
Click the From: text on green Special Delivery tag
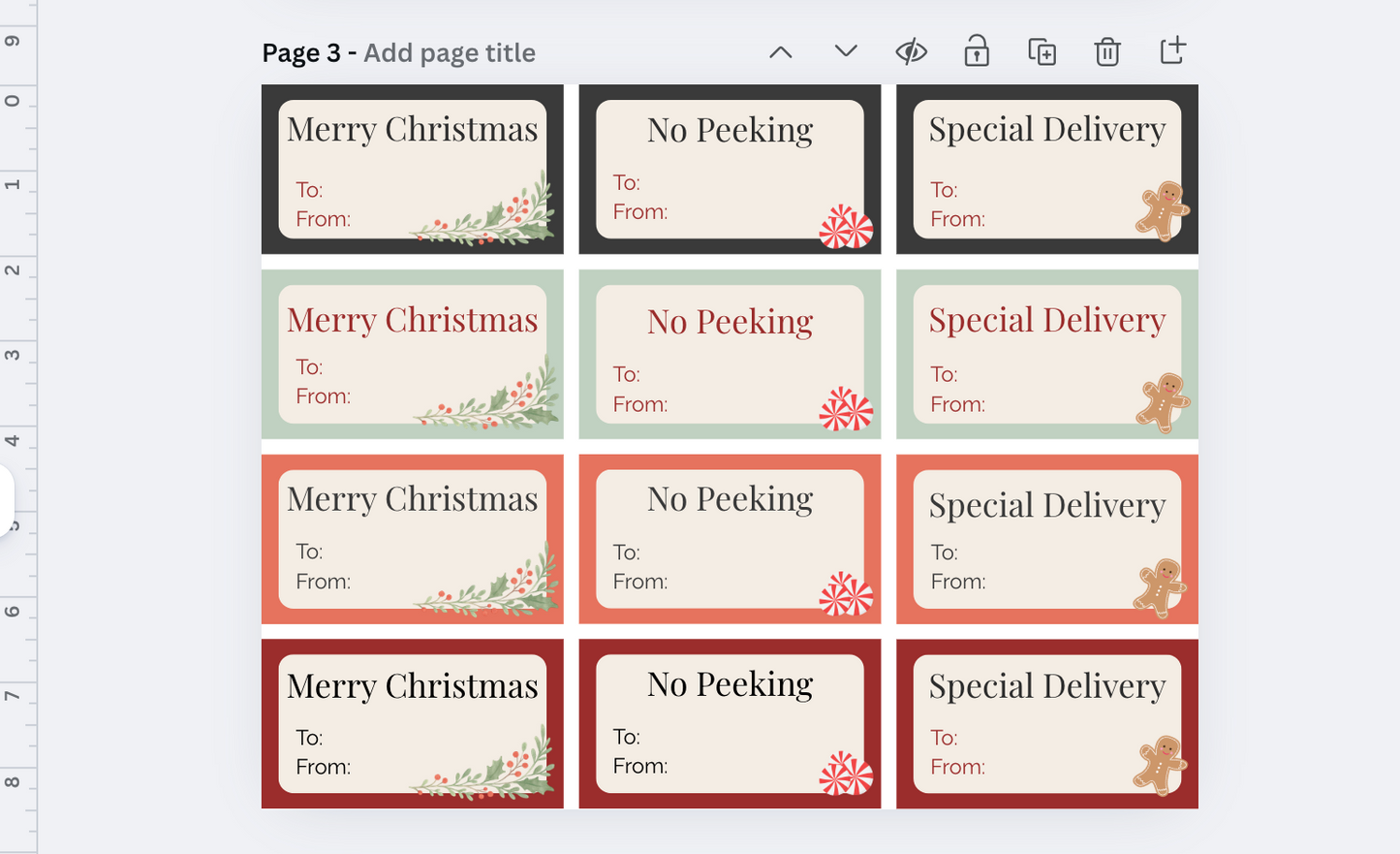(957, 403)
